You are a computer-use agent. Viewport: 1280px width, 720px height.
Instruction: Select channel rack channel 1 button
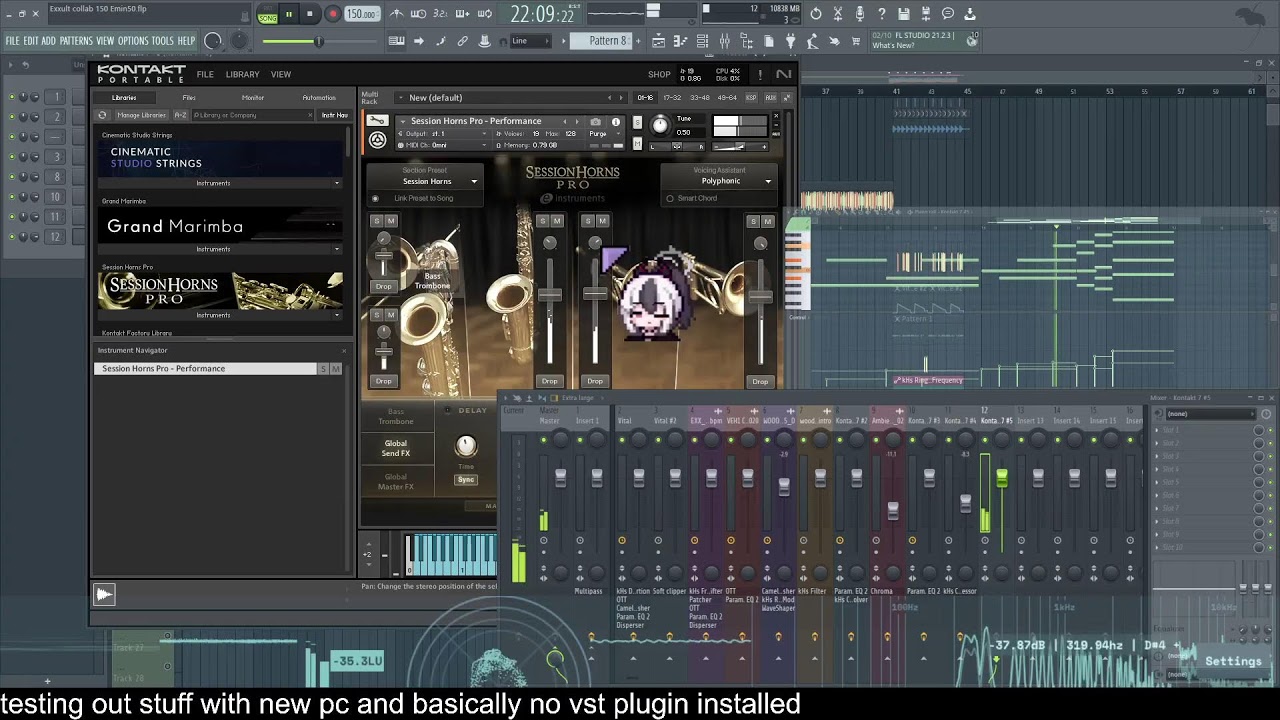tap(56, 97)
